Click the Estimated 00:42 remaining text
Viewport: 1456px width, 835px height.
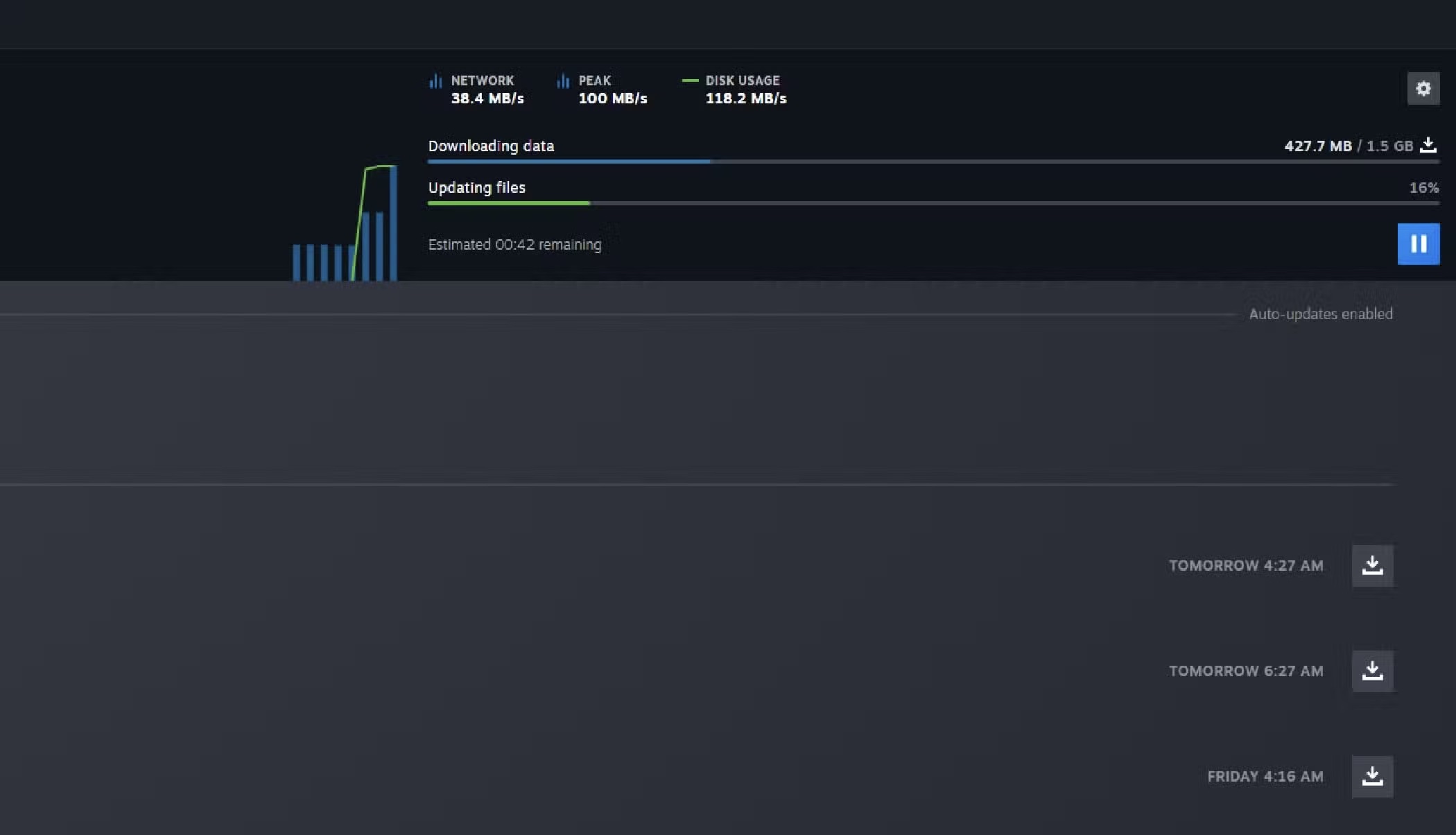(x=514, y=245)
